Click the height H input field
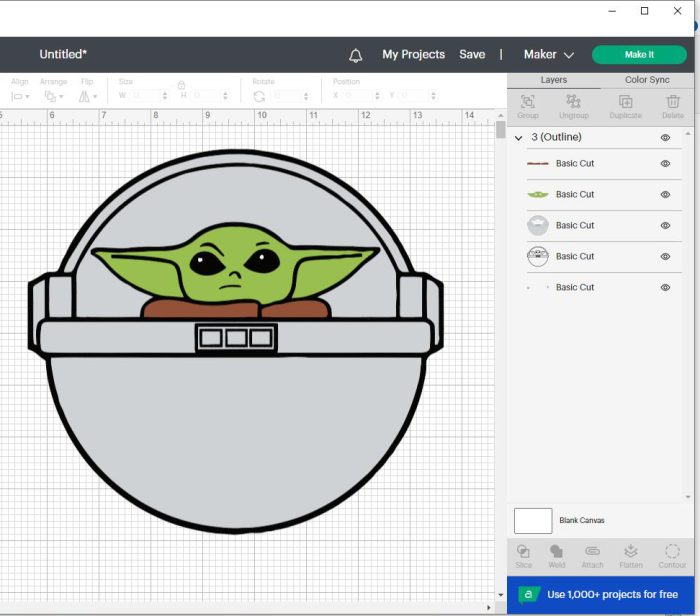The width and height of the screenshot is (700, 616). click(206, 96)
